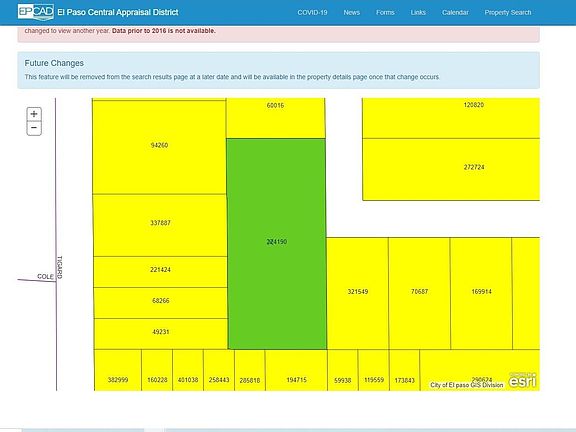
Task: Select parcel 68266
Action: click(x=161, y=303)
